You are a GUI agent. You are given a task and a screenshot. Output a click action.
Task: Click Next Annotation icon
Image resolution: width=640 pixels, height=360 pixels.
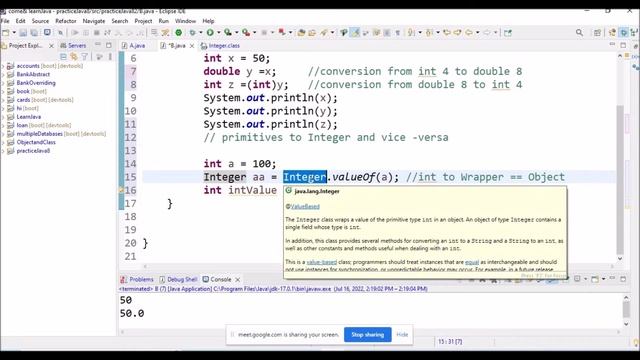pyautogui.click(x=411, y=33)
